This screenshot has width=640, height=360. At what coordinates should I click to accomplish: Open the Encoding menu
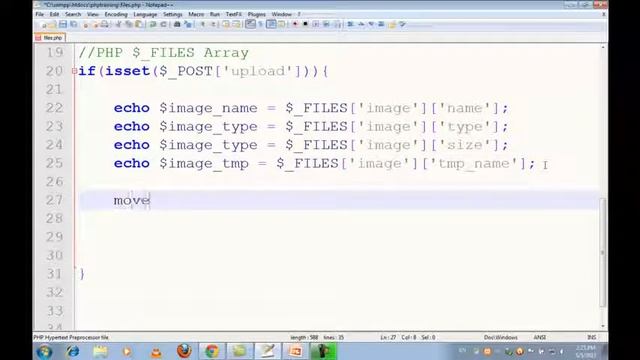(116, 14)
